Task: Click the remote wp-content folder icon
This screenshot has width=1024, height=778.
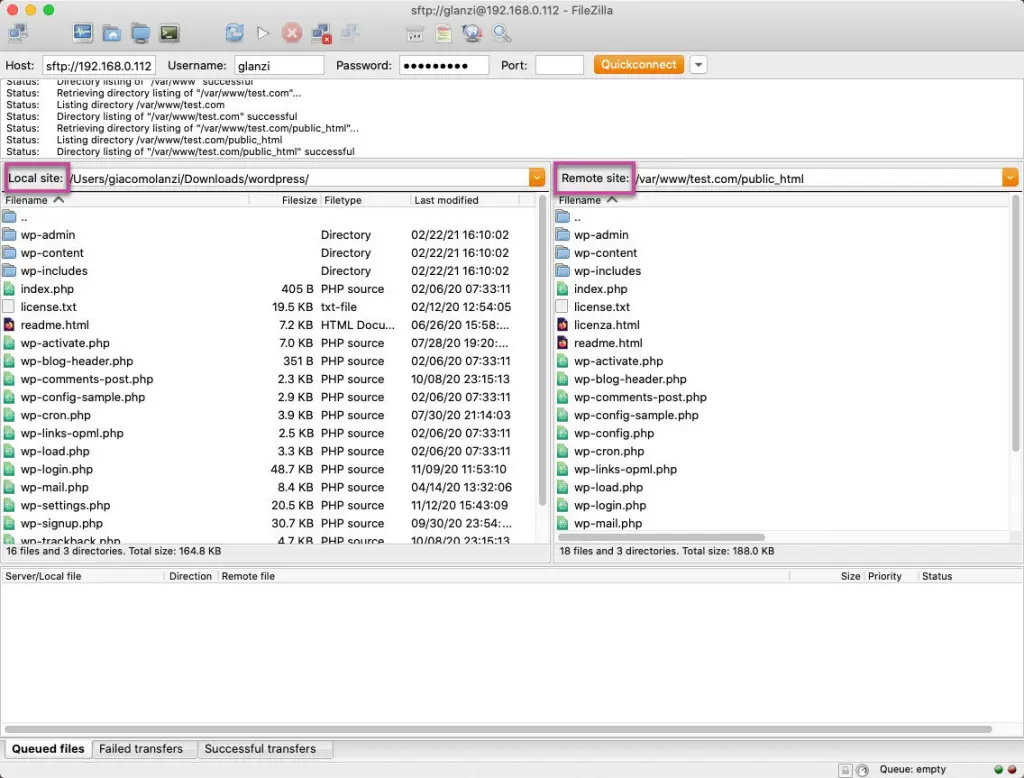Action: [562, 252]
